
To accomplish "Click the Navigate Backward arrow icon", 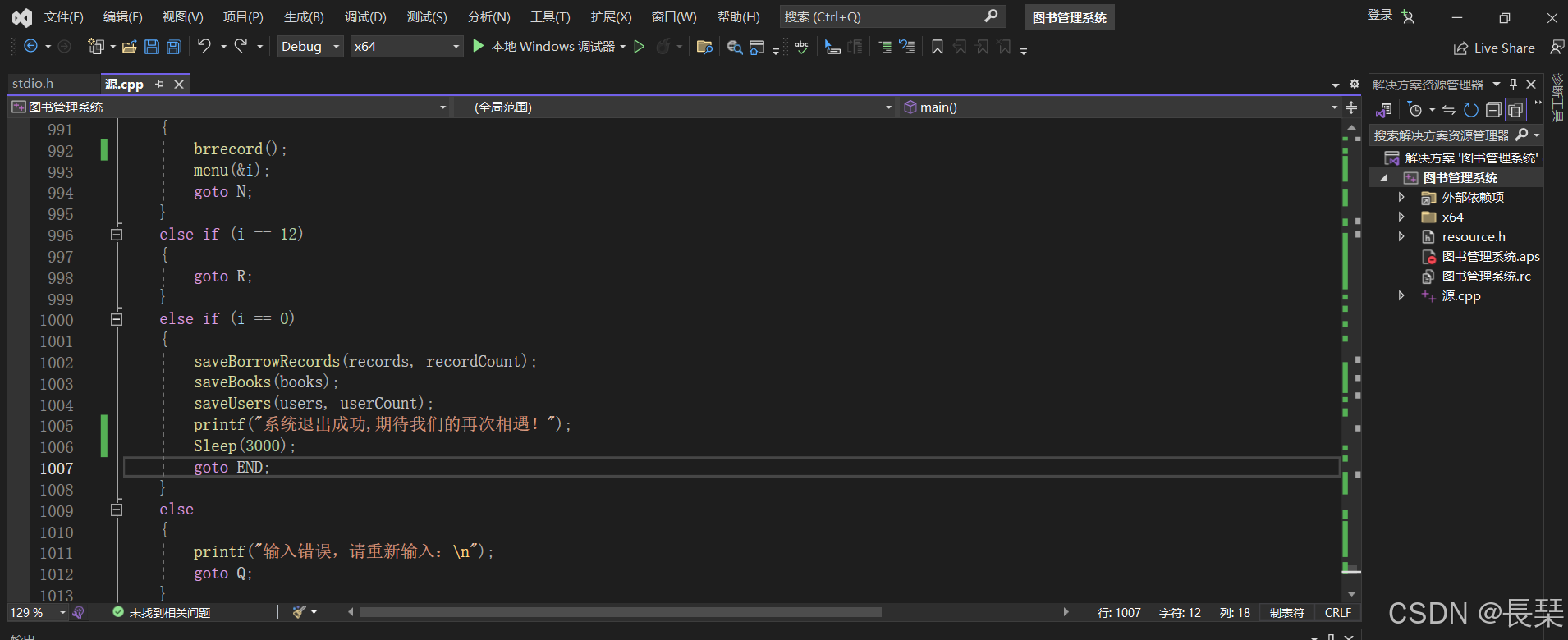I will pyautogui.click(x=30, y=47).
